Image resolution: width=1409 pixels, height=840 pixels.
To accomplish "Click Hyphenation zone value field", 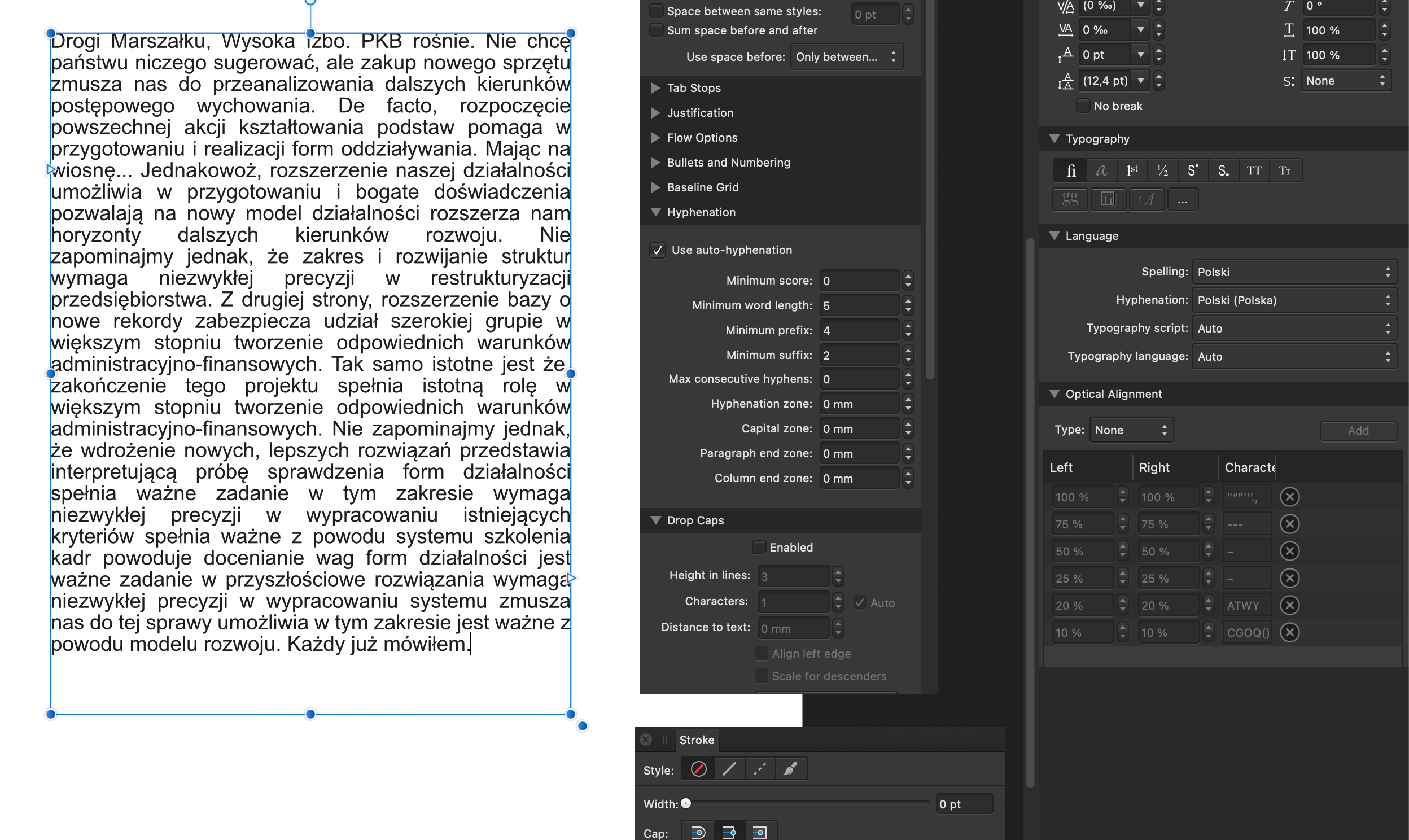I will click(859, 404).
